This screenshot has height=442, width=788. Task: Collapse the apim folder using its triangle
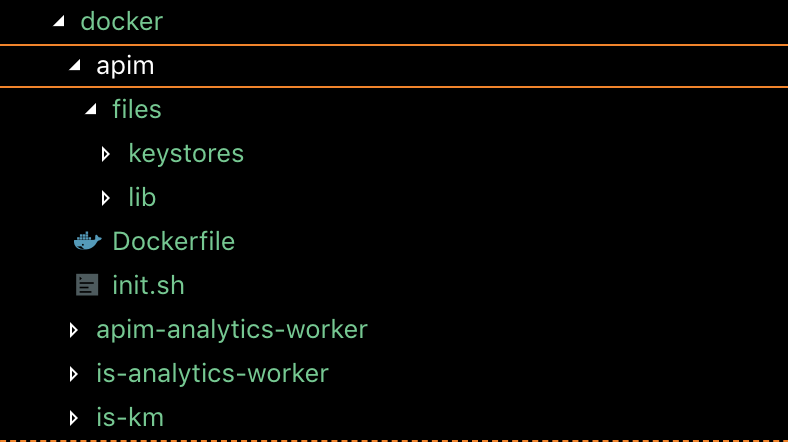(x=74, y=65)
